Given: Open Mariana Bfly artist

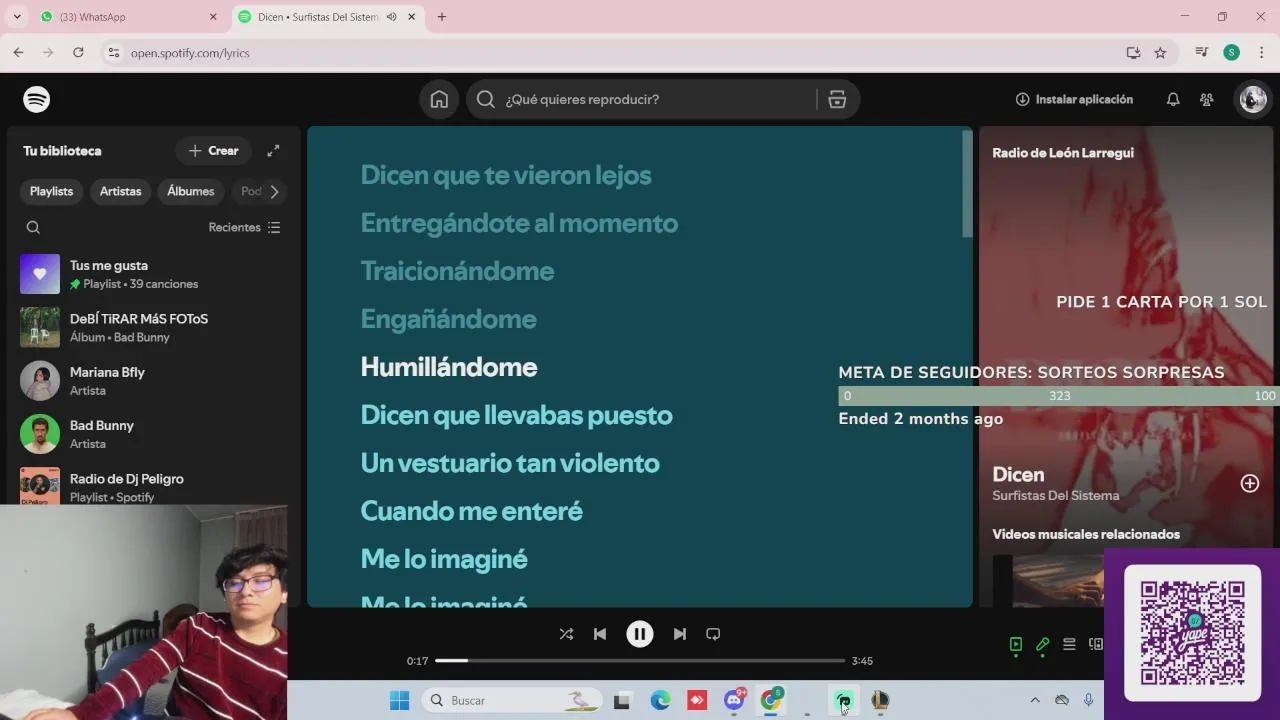Looking at the screenshot, I should 152,381.
